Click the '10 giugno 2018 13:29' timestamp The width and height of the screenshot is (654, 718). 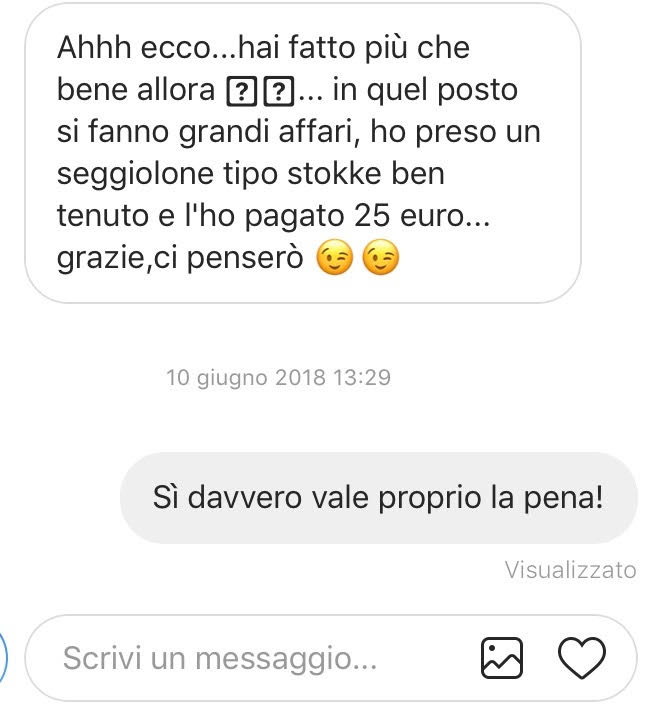[278, 378]
